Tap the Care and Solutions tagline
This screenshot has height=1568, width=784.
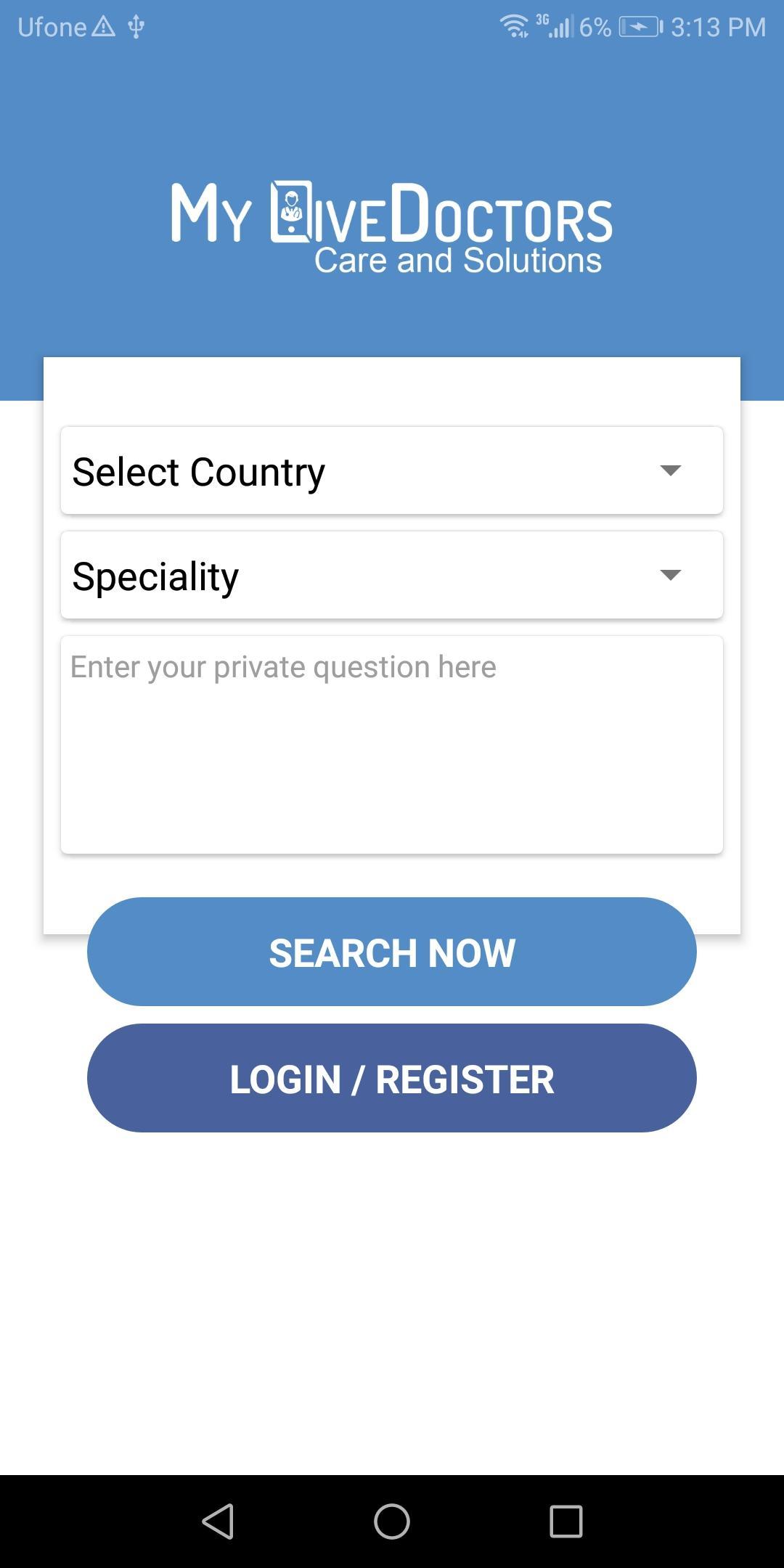[458, 261]
